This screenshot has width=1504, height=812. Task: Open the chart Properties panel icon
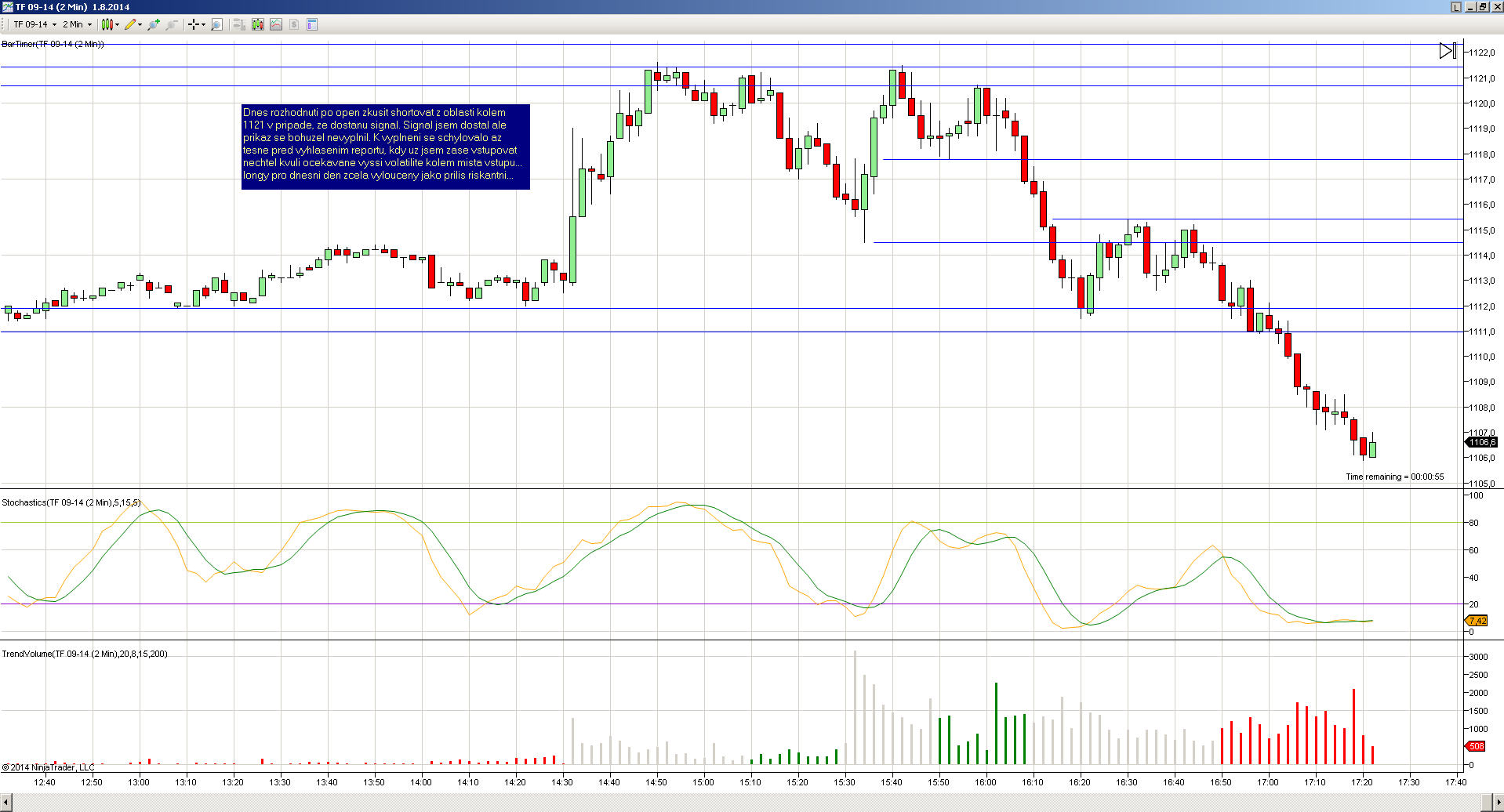pos(312,24)
